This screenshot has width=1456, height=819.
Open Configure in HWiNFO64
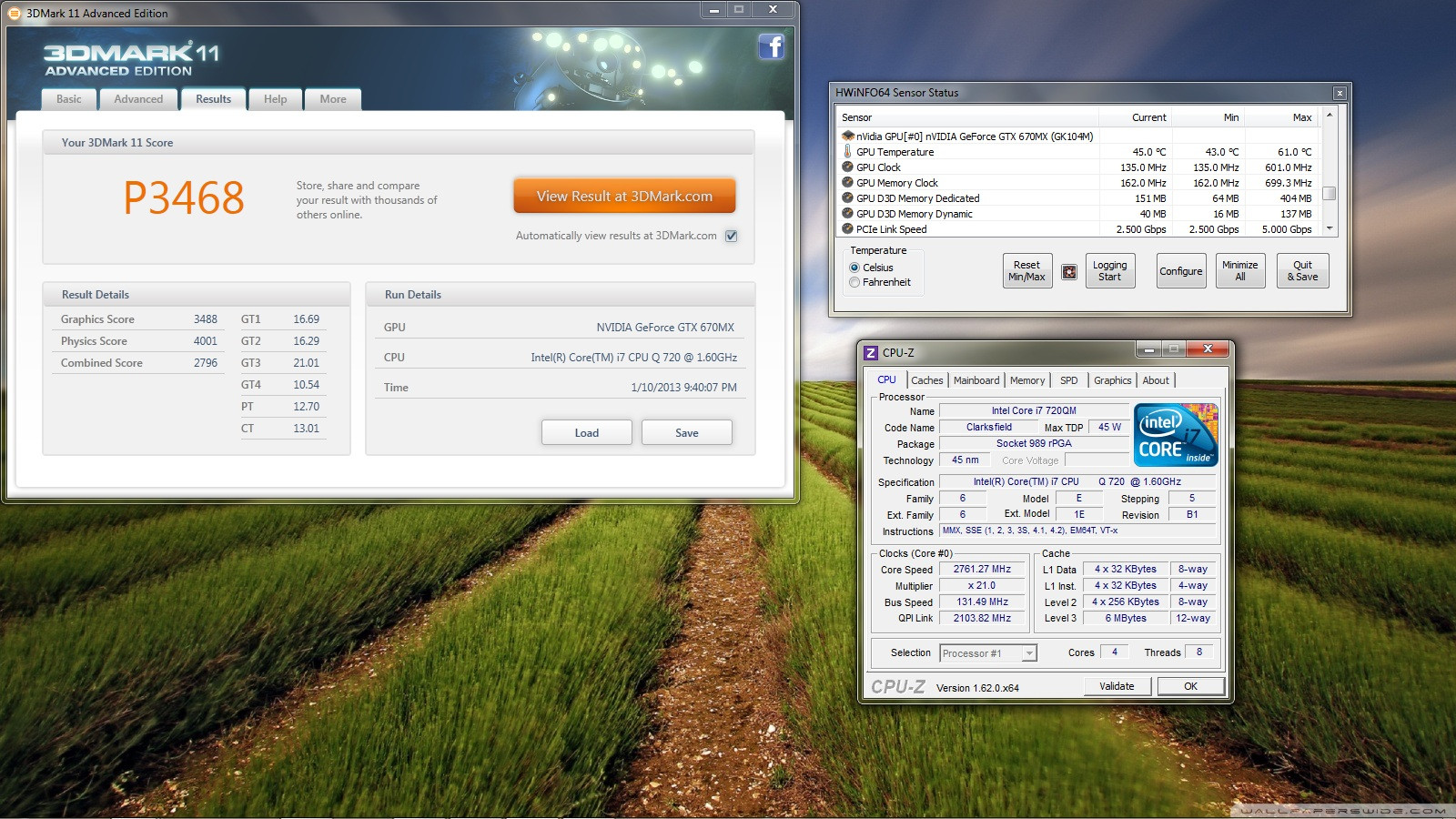coord(1181,271)
